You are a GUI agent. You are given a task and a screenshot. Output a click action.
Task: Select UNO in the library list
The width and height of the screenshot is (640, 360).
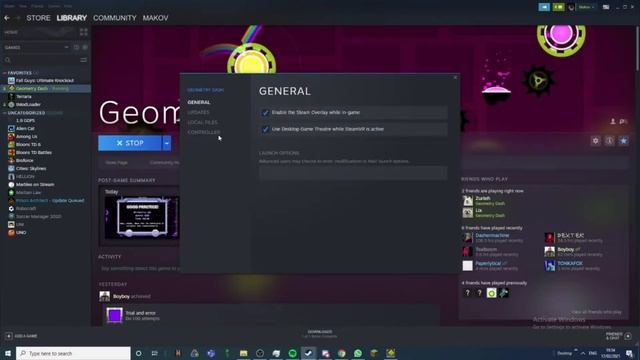pyautogui.click(x=21, y=233)
